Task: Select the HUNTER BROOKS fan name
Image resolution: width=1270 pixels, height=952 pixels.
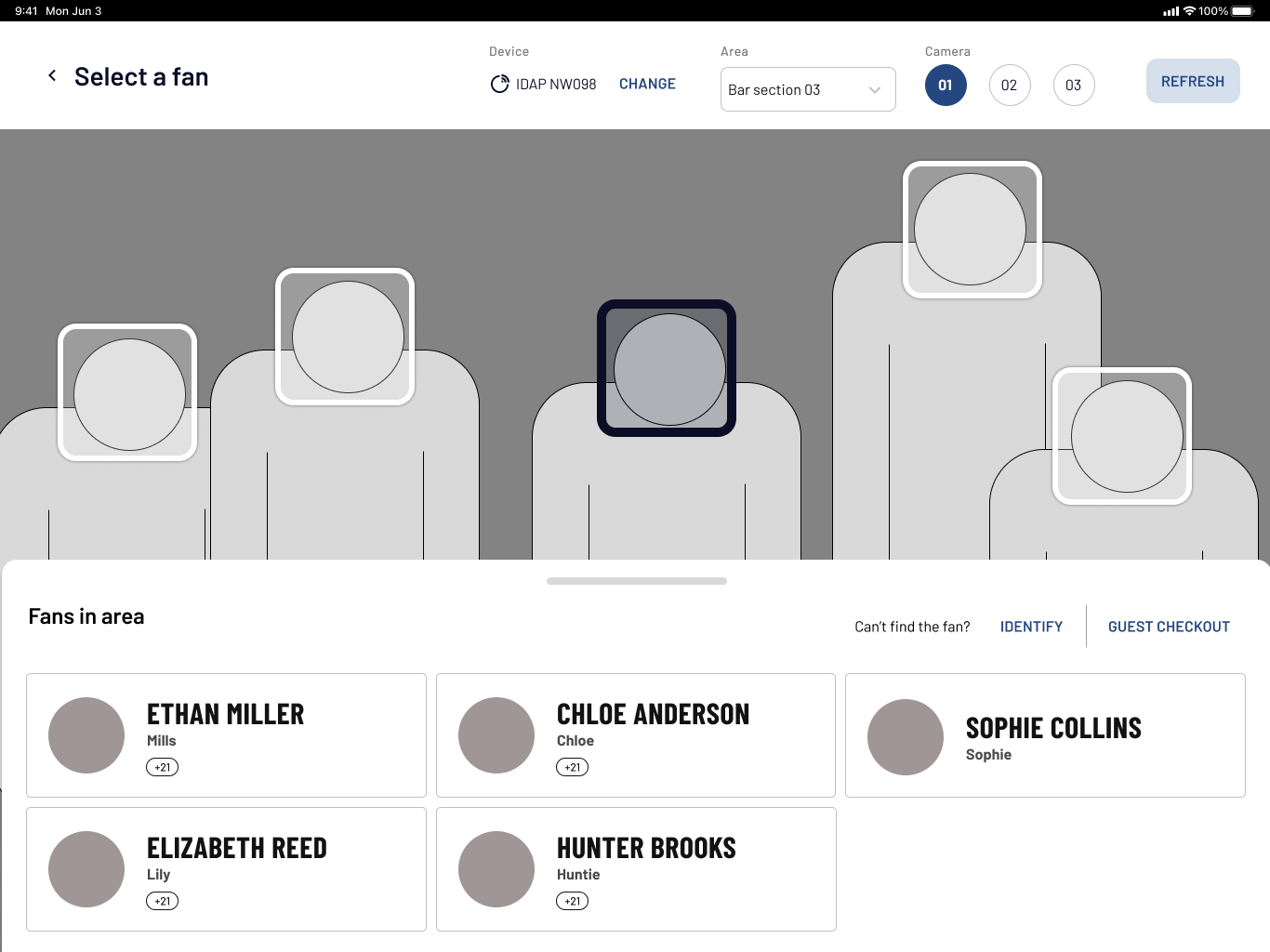Action: [646, 848]
